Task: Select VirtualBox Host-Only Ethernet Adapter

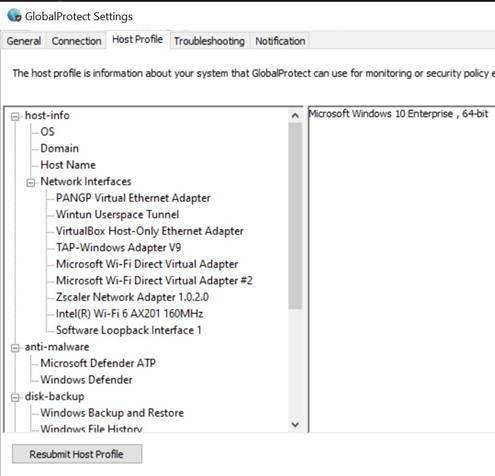Action: [x=150, y=231]
